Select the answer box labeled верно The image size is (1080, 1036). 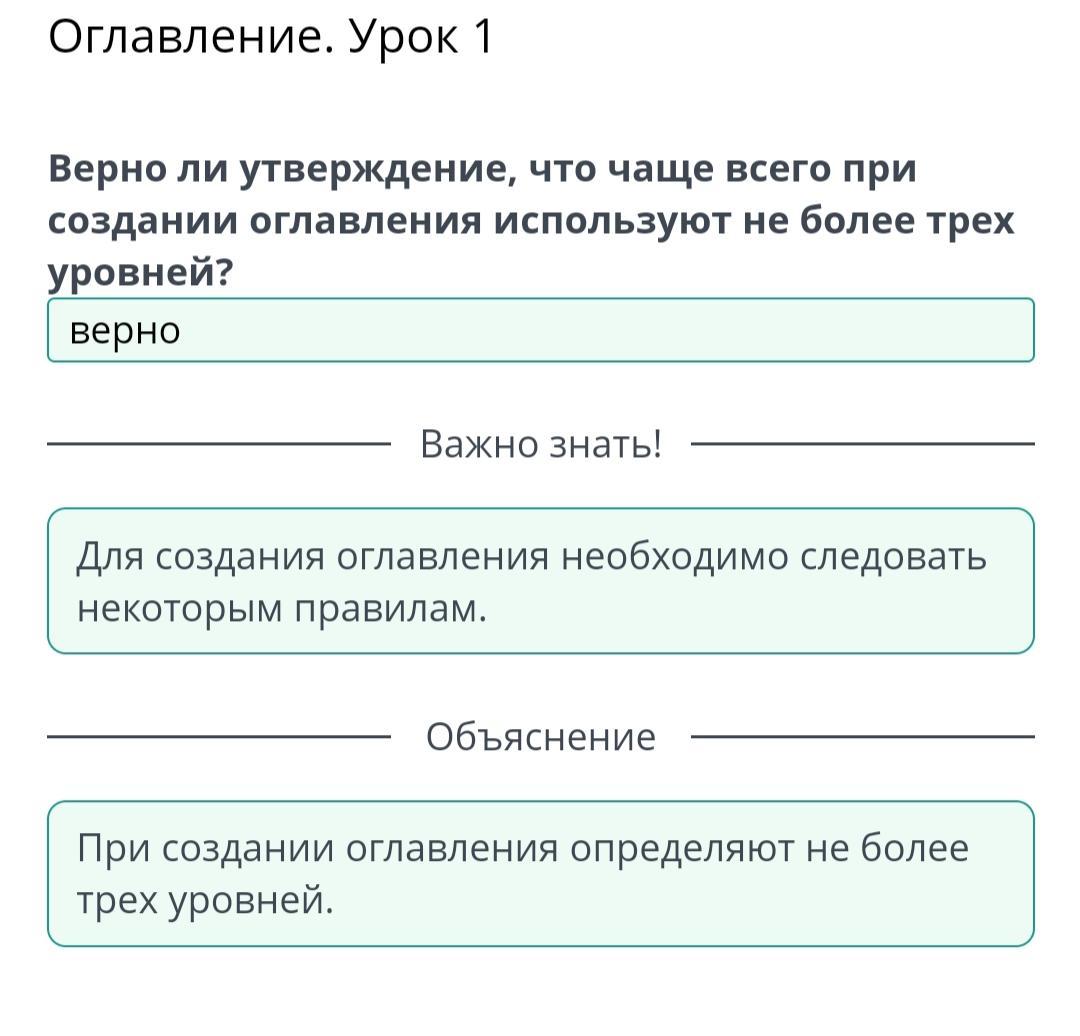click(541, 330)
